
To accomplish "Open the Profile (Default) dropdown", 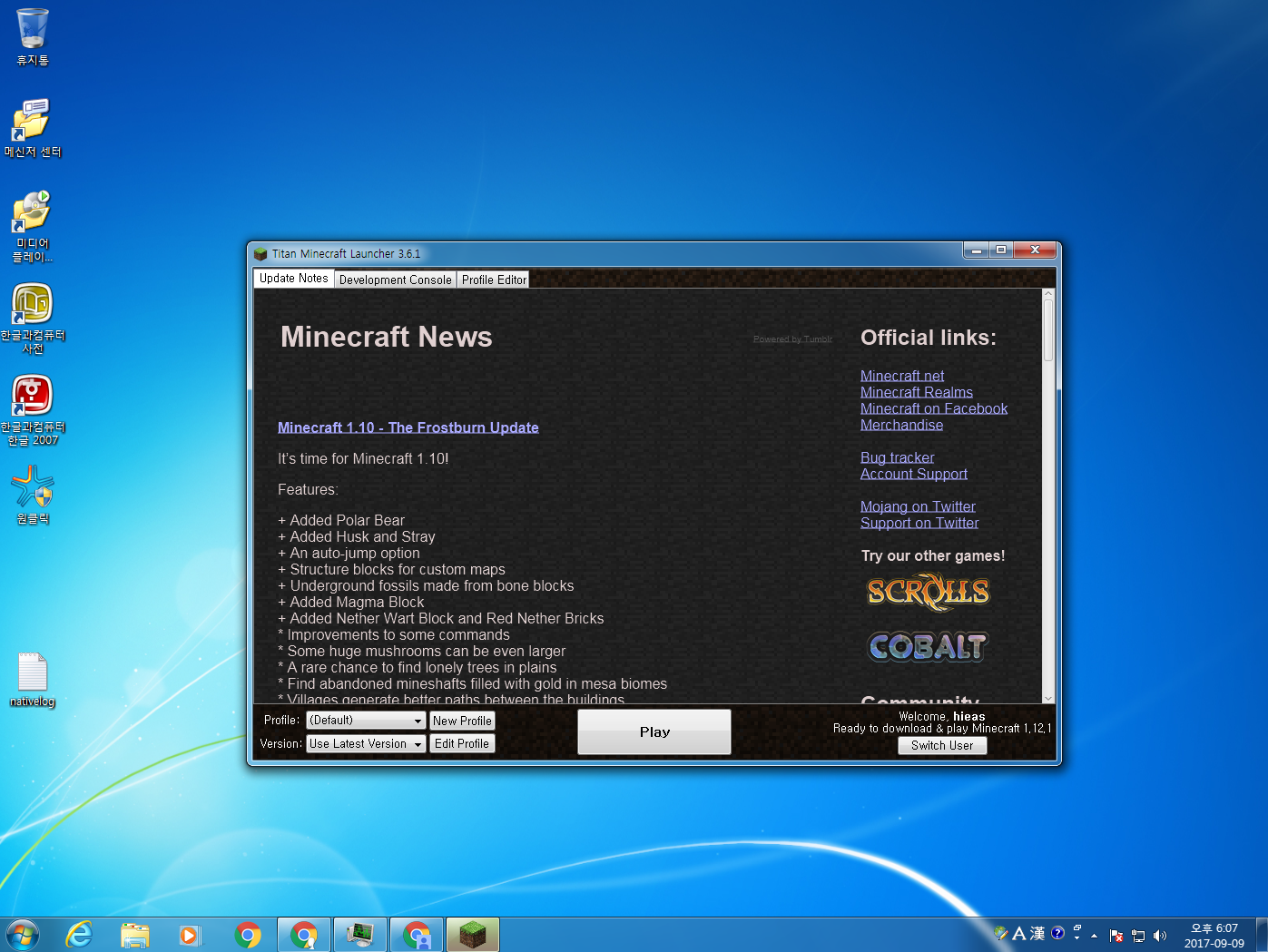I will (x=366, y=720).
